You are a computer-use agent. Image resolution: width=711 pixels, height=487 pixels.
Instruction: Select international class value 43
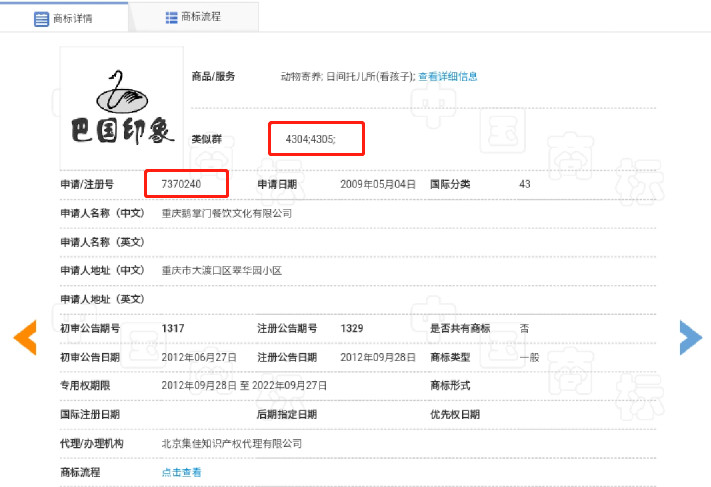pyautogui.click(x=525, y=184)
